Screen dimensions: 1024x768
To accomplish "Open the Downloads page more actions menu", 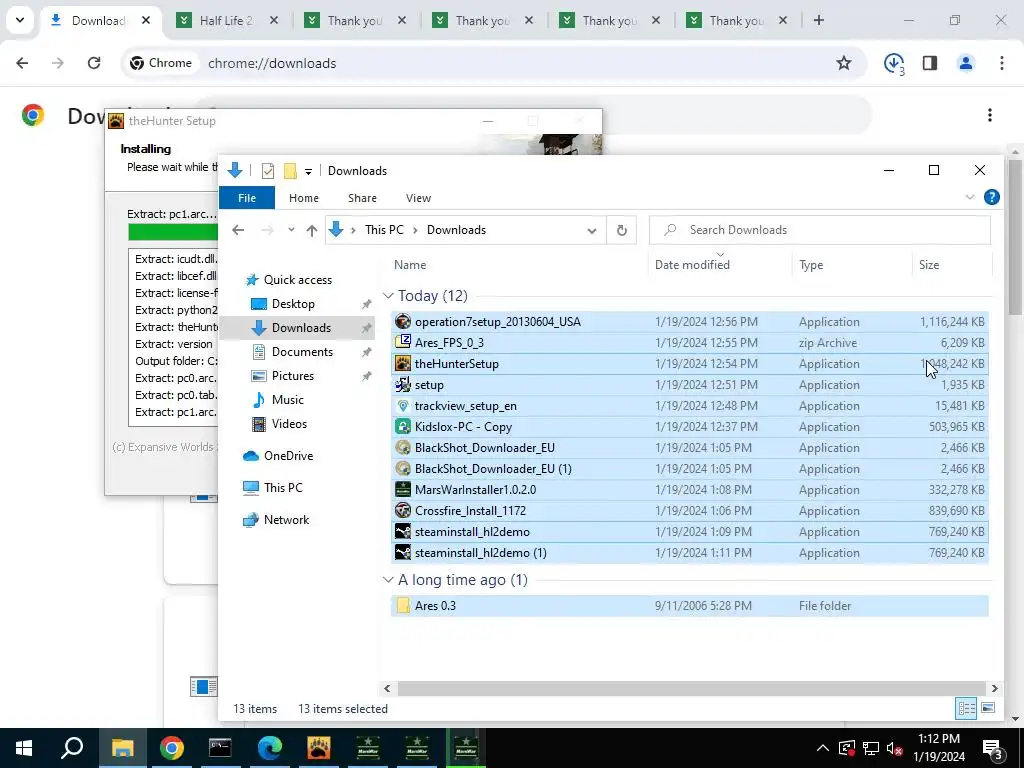I will [990, 115].
